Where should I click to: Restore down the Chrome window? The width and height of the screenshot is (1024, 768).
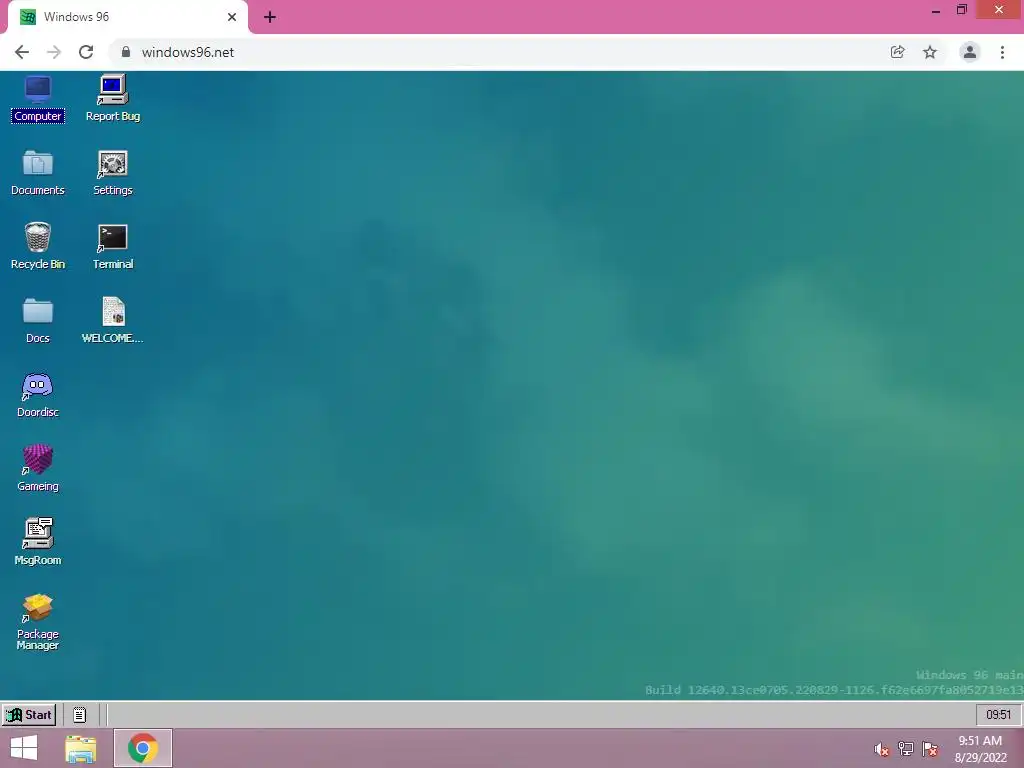[x=962, y=10]
